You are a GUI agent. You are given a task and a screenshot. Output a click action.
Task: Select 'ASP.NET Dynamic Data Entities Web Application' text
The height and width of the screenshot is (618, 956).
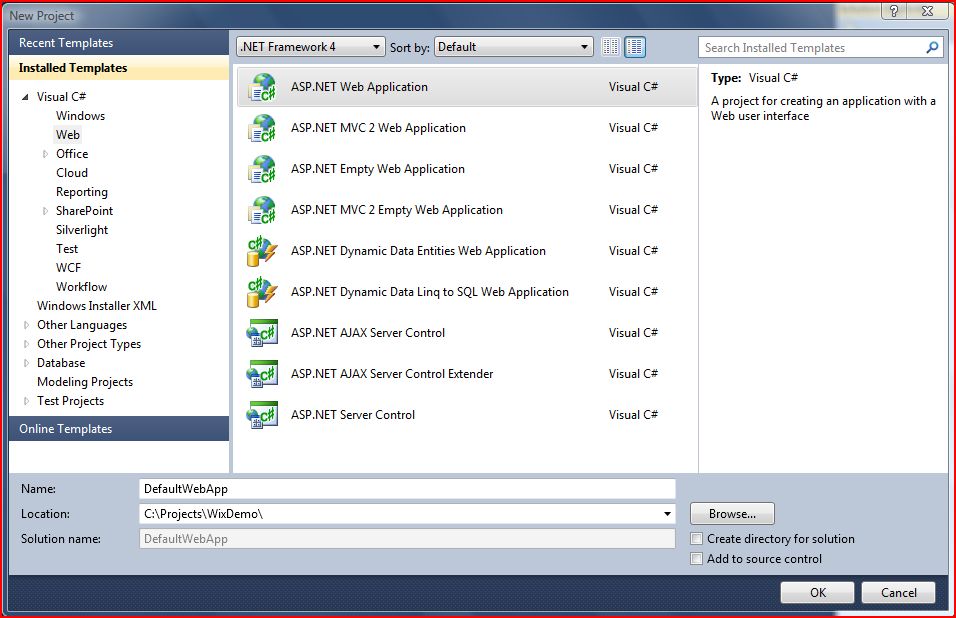[418, 251]
